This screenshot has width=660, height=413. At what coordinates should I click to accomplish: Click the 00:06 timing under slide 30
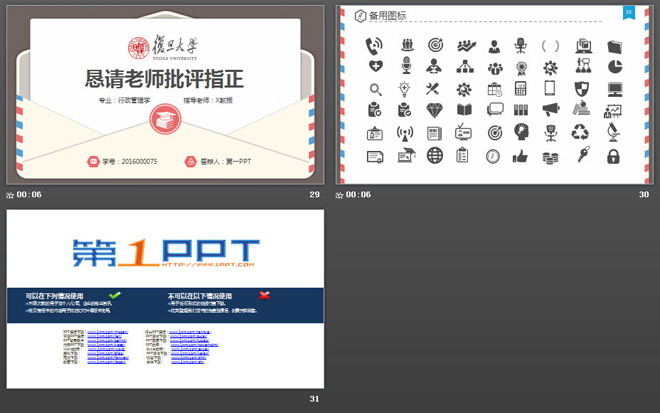point(358,195)
